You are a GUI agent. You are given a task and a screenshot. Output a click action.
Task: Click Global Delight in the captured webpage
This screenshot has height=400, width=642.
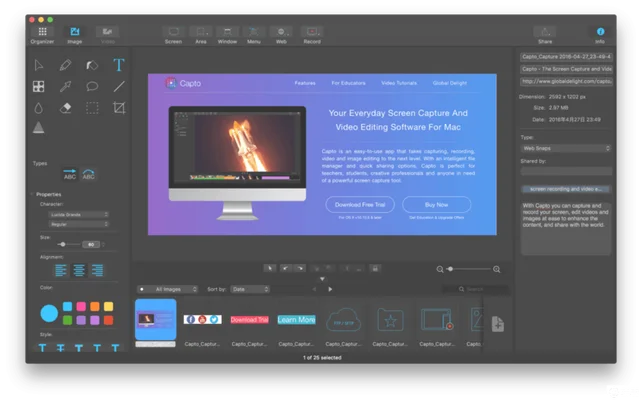450,83
